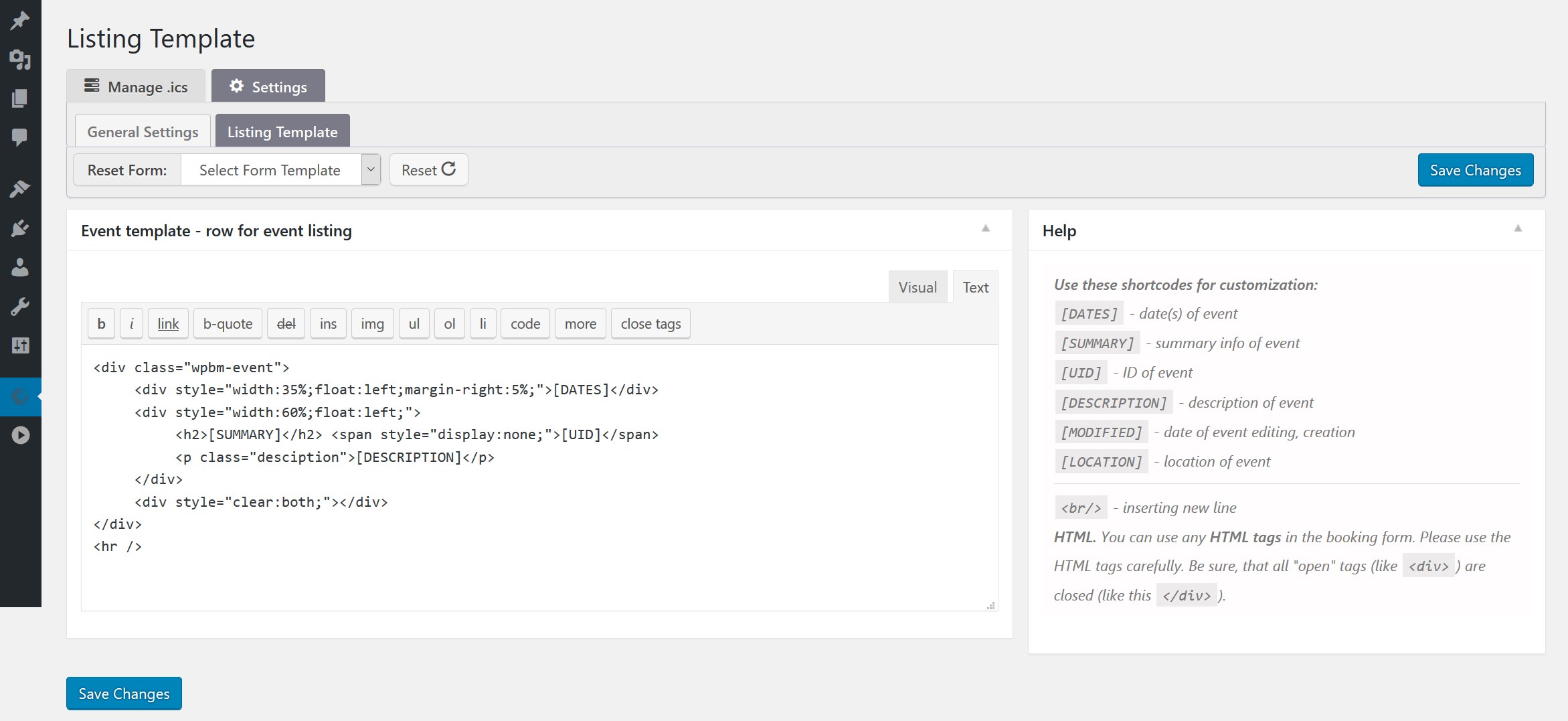
Task: Click the more quicktag button
Action: (580, 323)
